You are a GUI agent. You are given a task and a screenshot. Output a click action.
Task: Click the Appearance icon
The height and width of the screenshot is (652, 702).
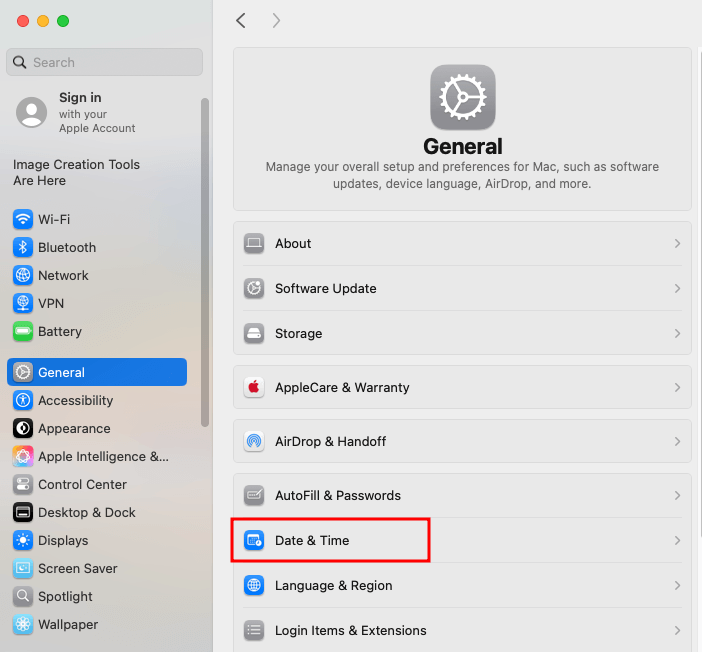[x=23, y=429]
